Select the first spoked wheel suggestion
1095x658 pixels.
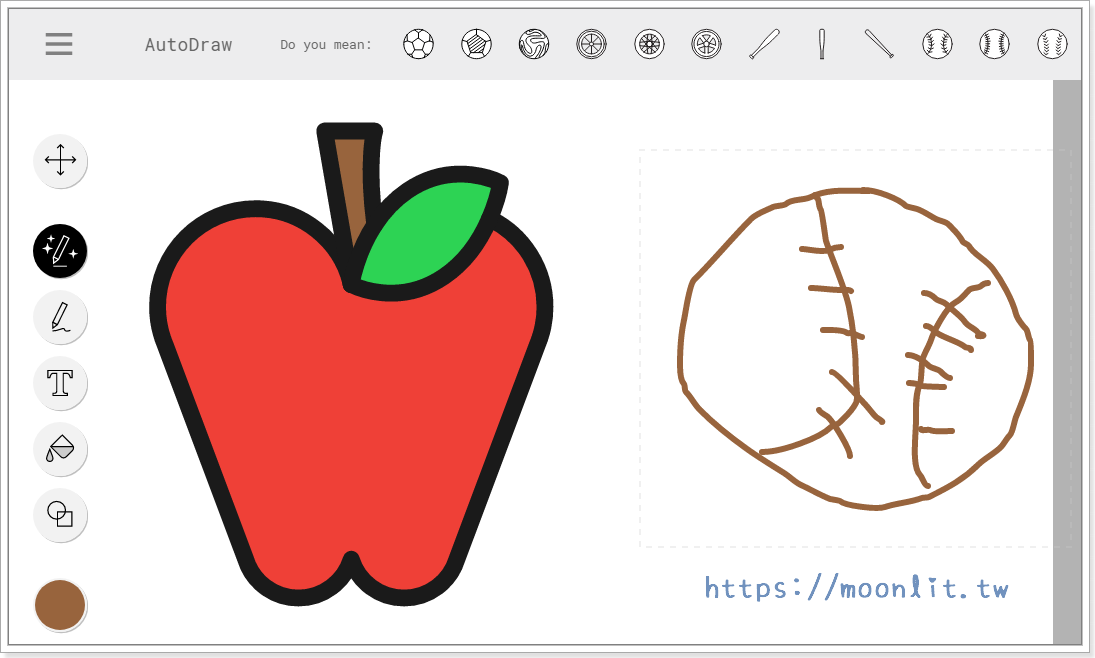[592, 44]
